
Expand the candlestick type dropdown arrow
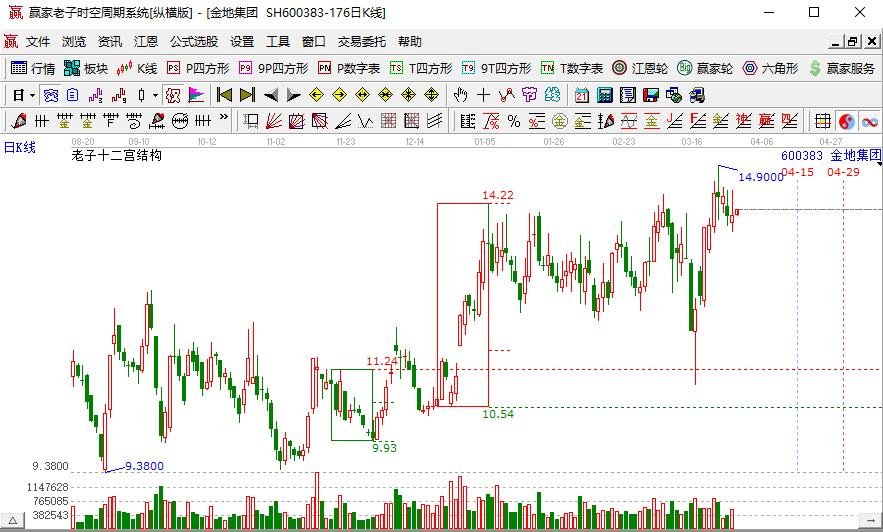pos(155,95)
